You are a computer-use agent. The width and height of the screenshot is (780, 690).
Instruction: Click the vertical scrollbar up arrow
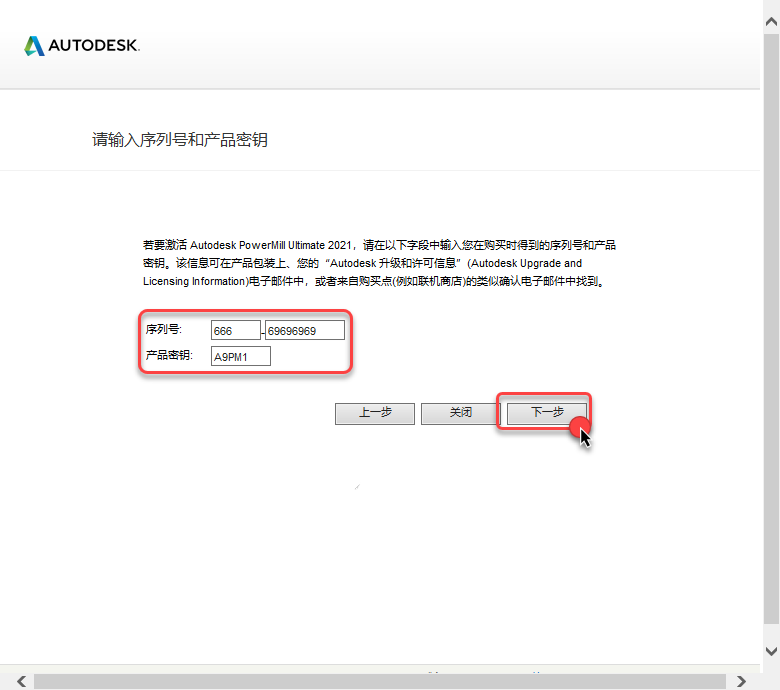pos(772,21)
